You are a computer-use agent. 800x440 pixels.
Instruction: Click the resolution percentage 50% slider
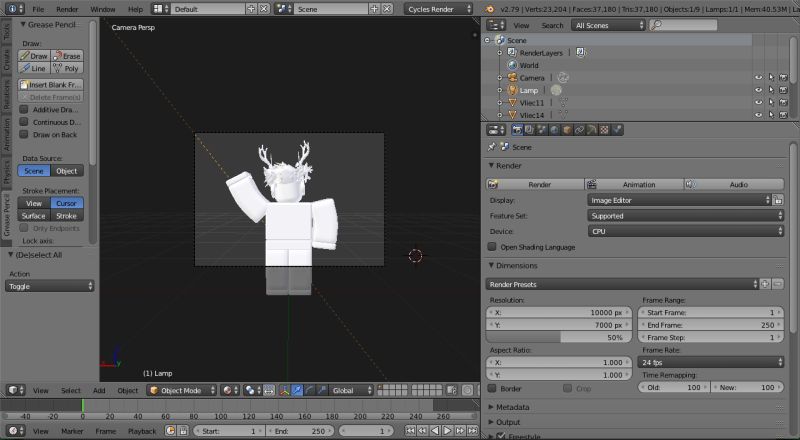coord(559,337)
